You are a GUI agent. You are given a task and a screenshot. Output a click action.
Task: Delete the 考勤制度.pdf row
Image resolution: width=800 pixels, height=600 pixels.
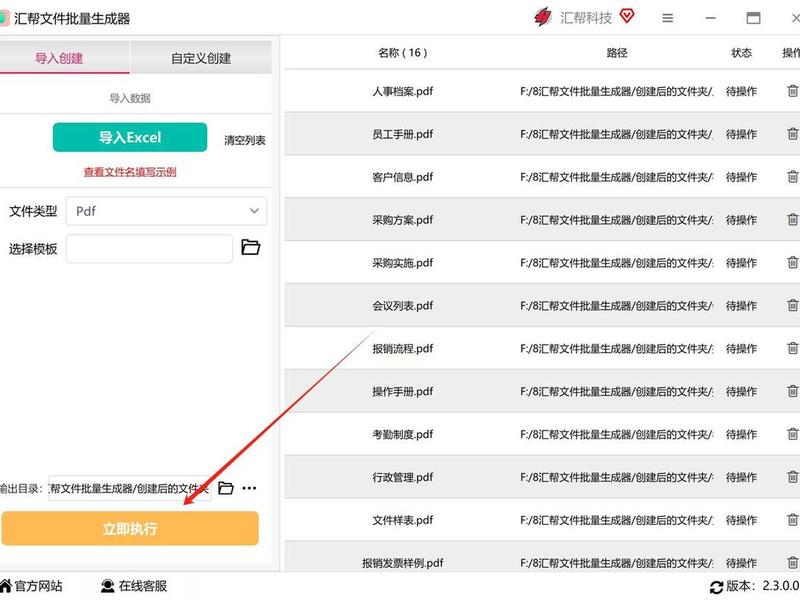coord(792,434)
